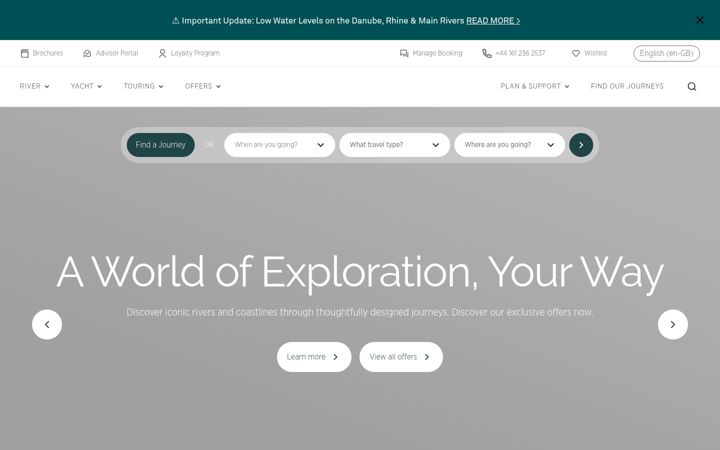Click the search magnifier icon
The image size is (720, 450).
click(x=692, y=86)
